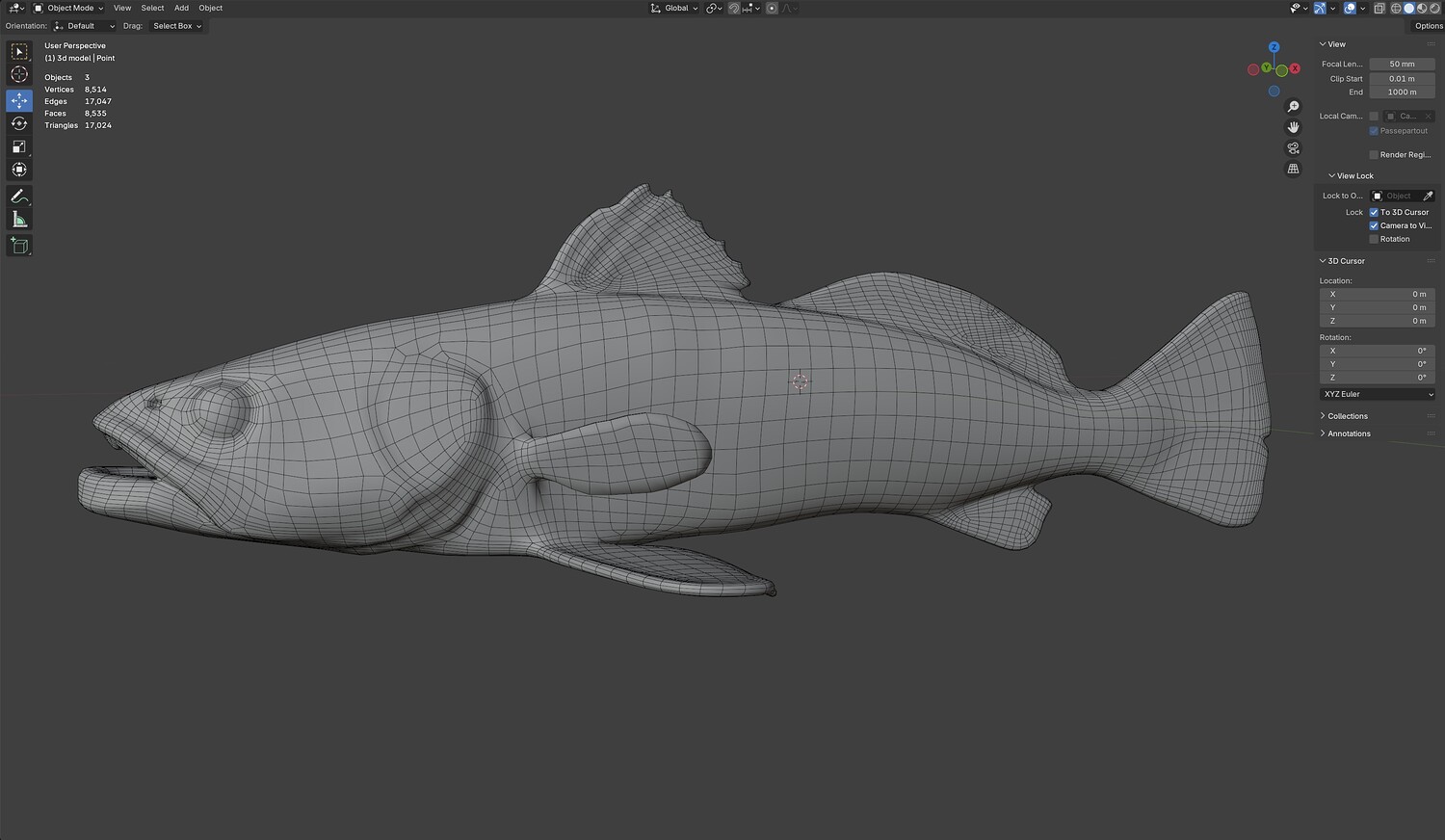Click the 3D Cursor Rotation Z field

click(1378, 378)
